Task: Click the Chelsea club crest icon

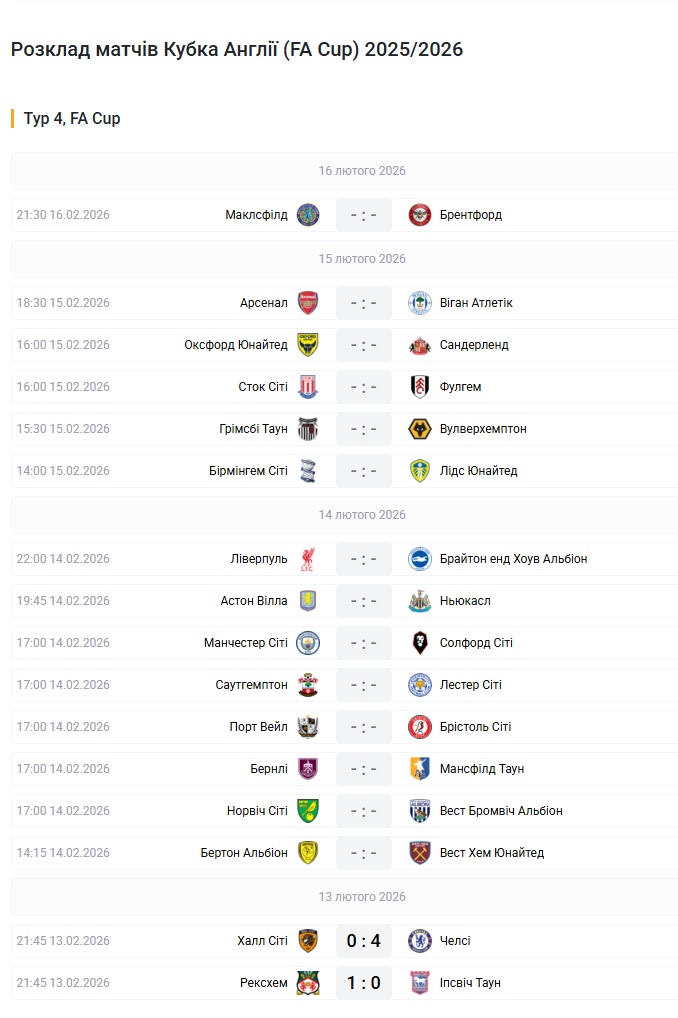Action: point(420,941)
